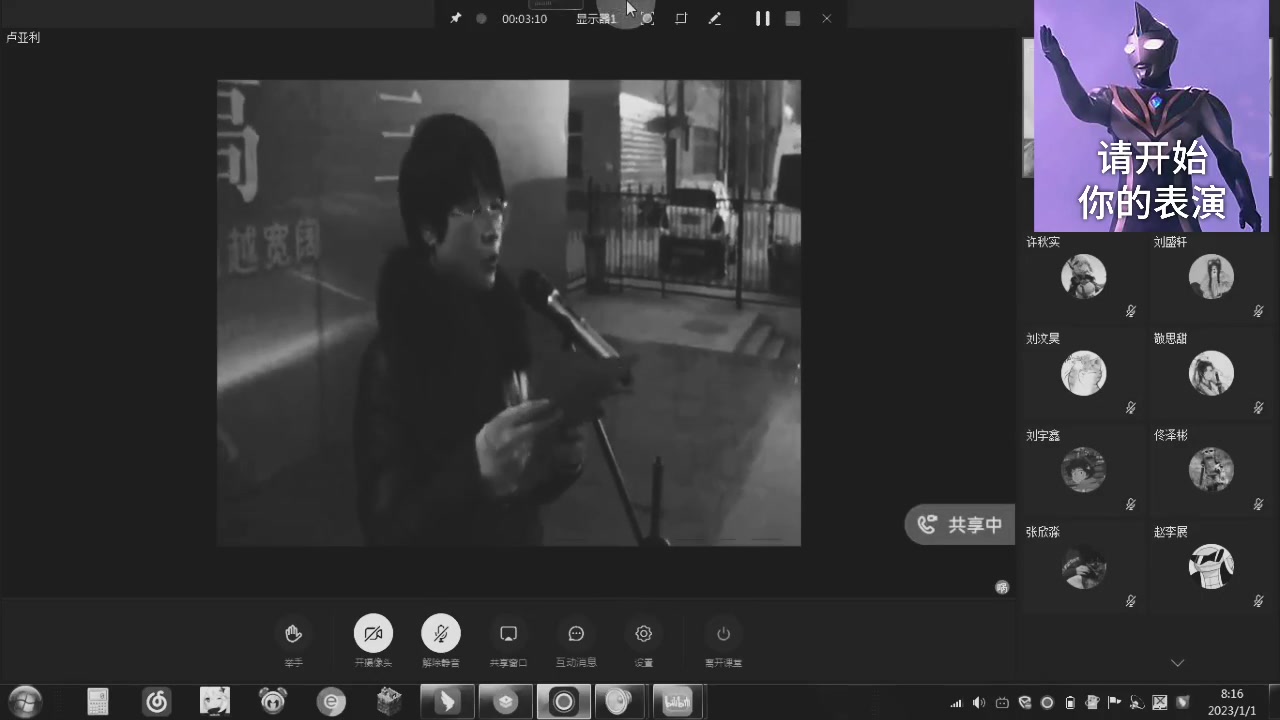This screenshot has height=720, width=1280.
Task: Open the volume control in the system tray
Action: click(977, 701)
